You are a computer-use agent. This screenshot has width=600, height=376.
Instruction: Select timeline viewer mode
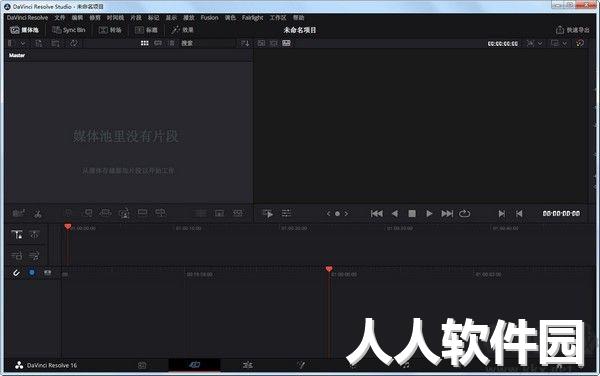287,43
